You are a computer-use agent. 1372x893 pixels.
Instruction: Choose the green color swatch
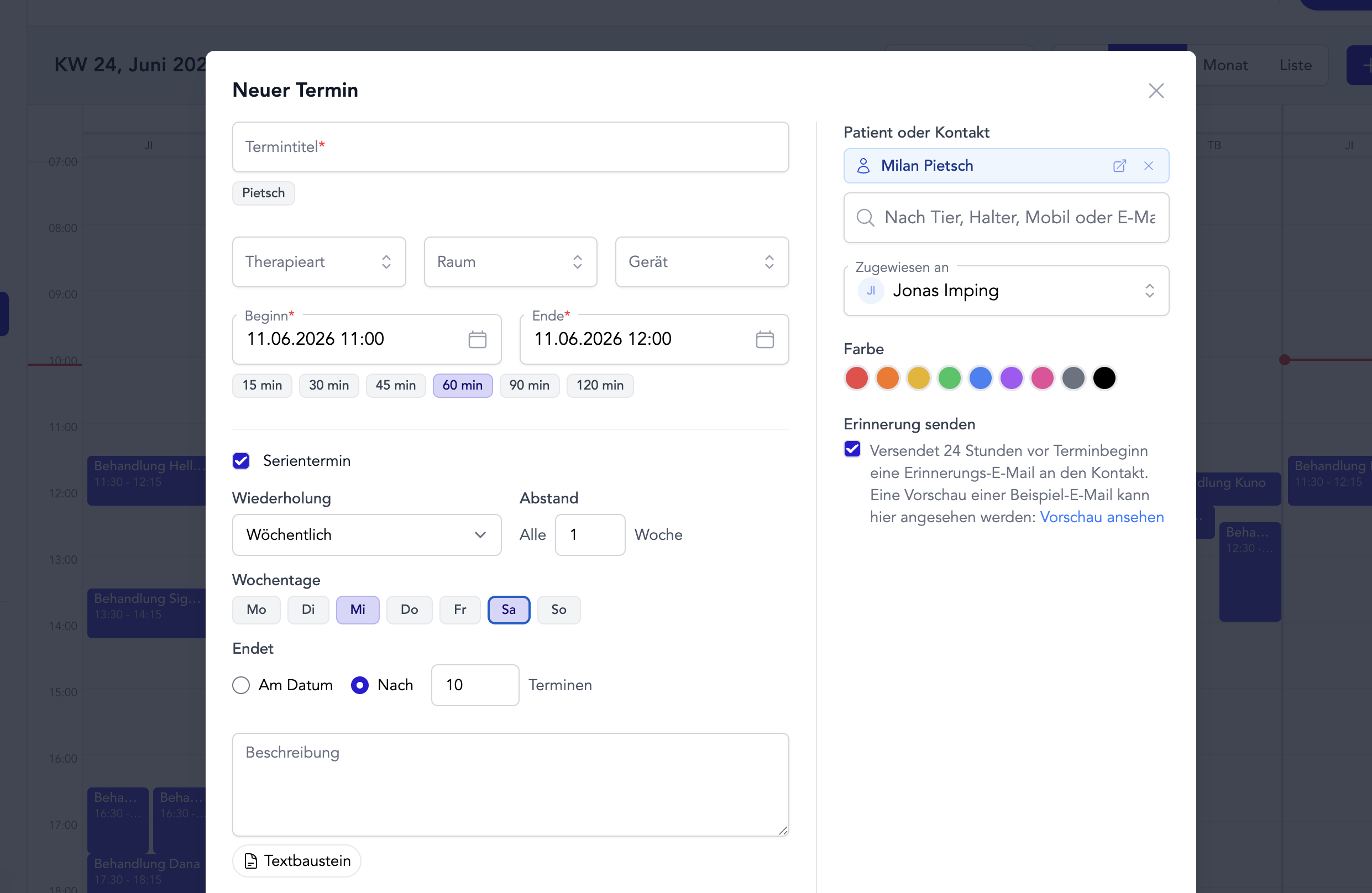pos(950,379)
